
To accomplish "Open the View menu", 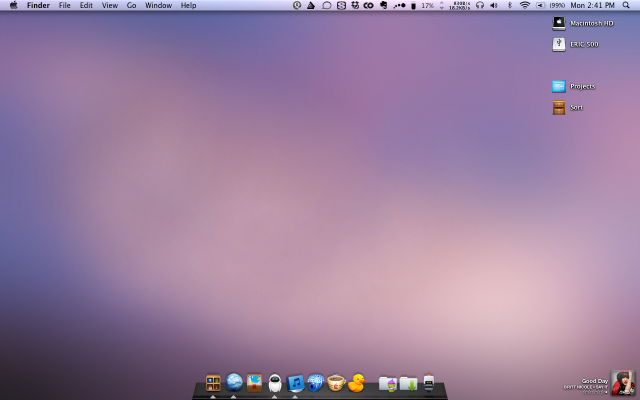I will coord(110,5).
